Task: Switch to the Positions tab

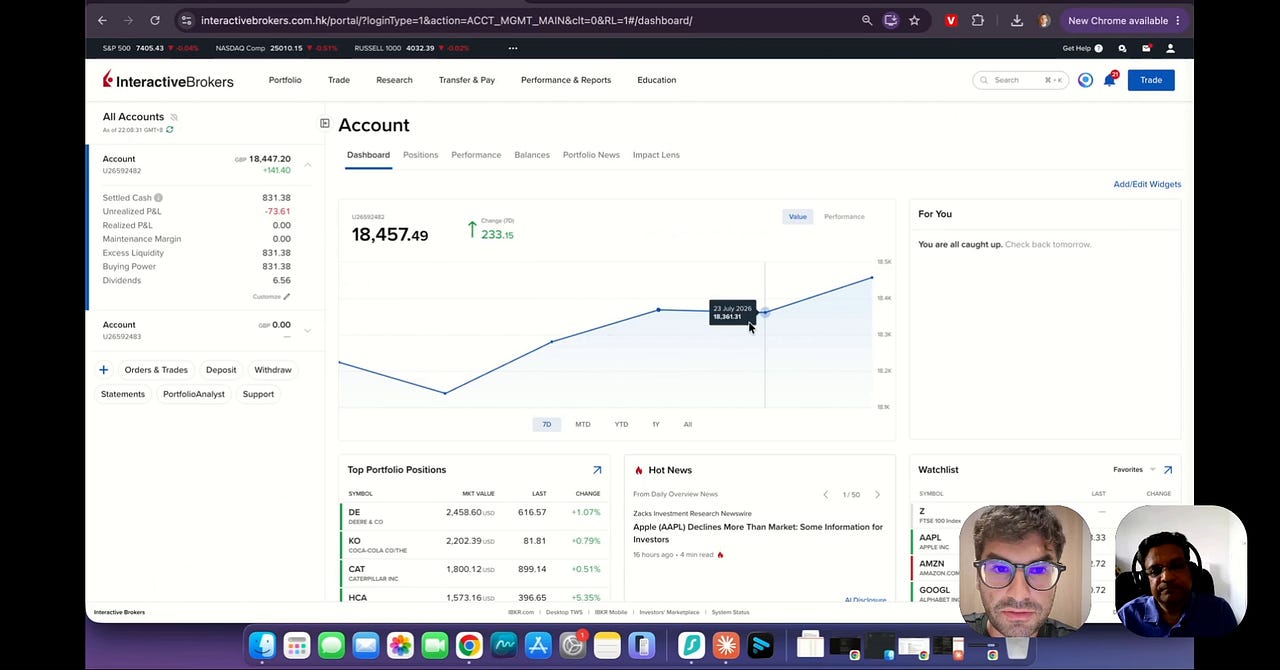Action: [420, 155]
